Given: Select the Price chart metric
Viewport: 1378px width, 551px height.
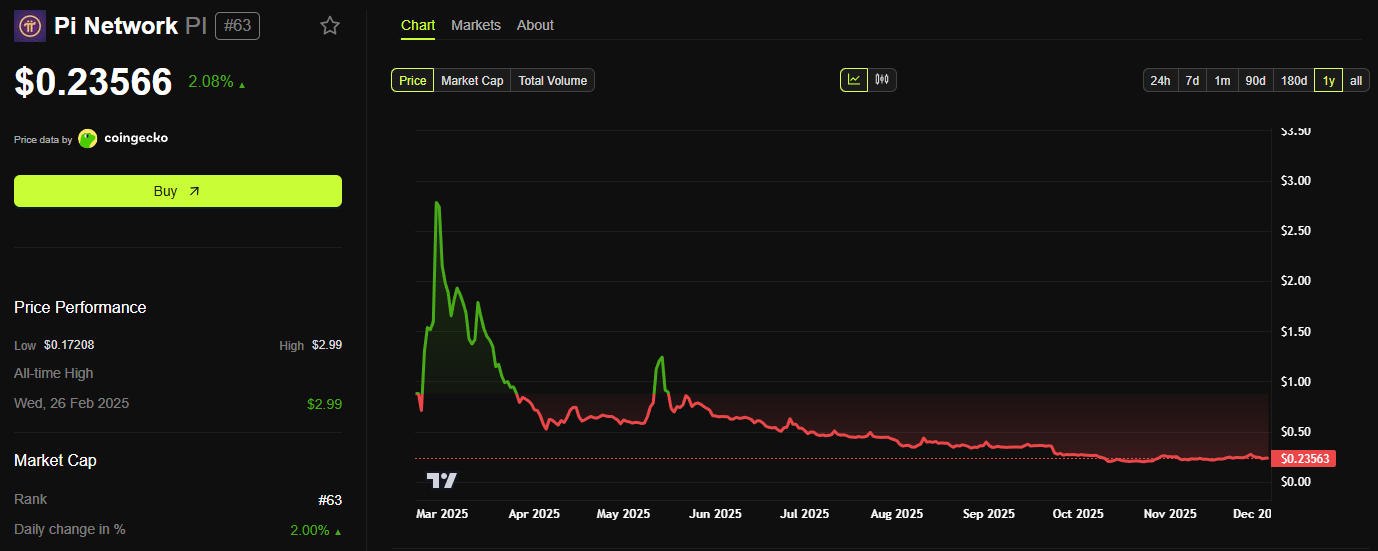Looking at the screenshot, I should 412,80.
